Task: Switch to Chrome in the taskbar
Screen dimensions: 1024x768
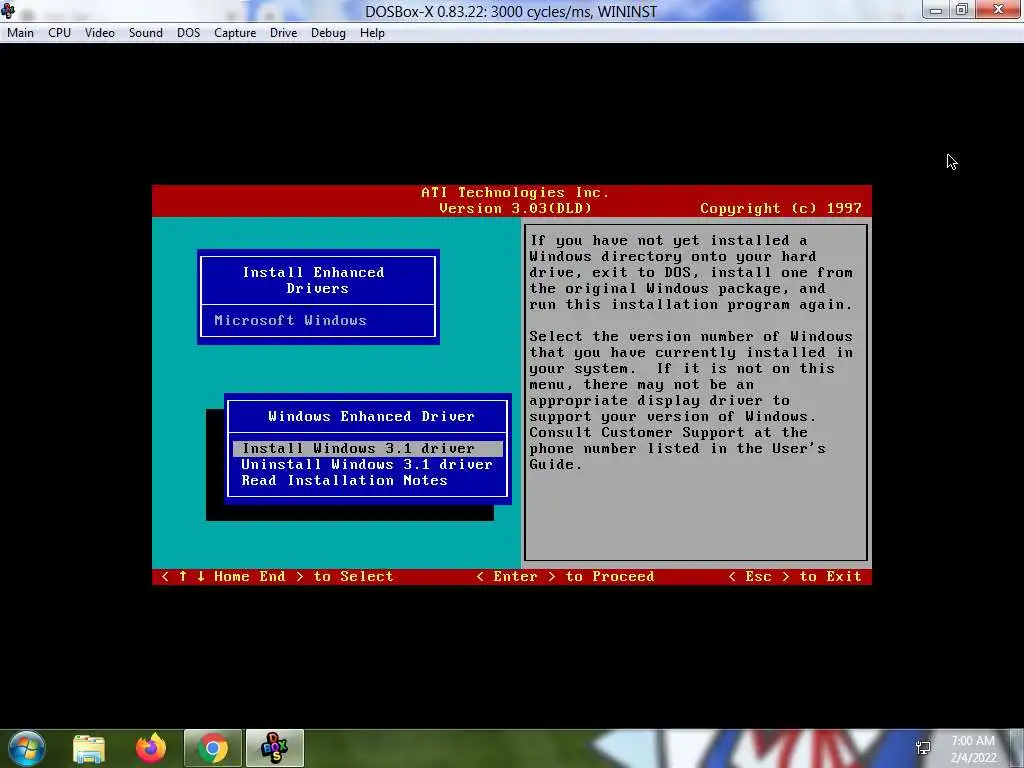Action: (x=213, y=748)
